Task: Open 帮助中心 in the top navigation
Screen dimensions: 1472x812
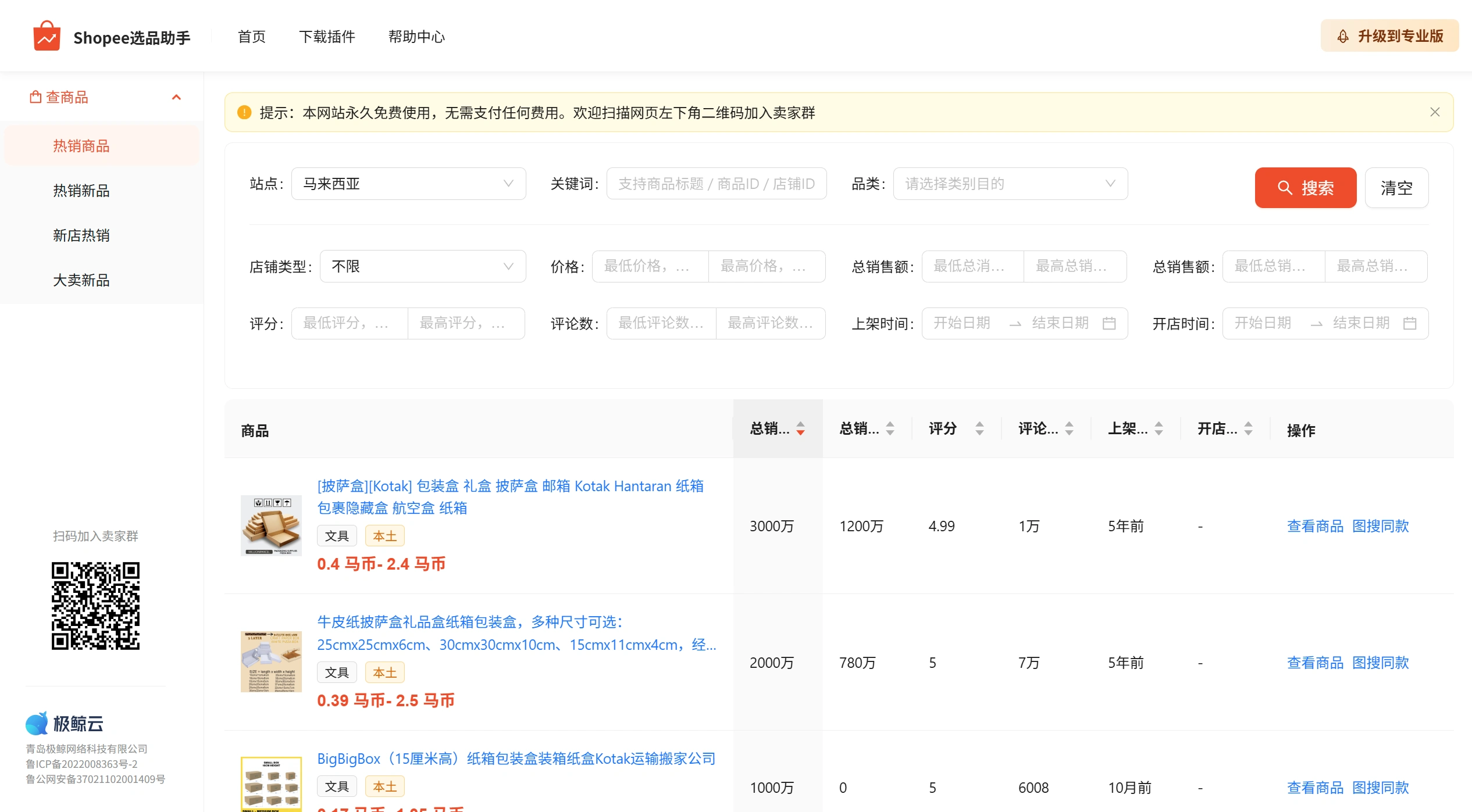Action: tap(416, 37)
